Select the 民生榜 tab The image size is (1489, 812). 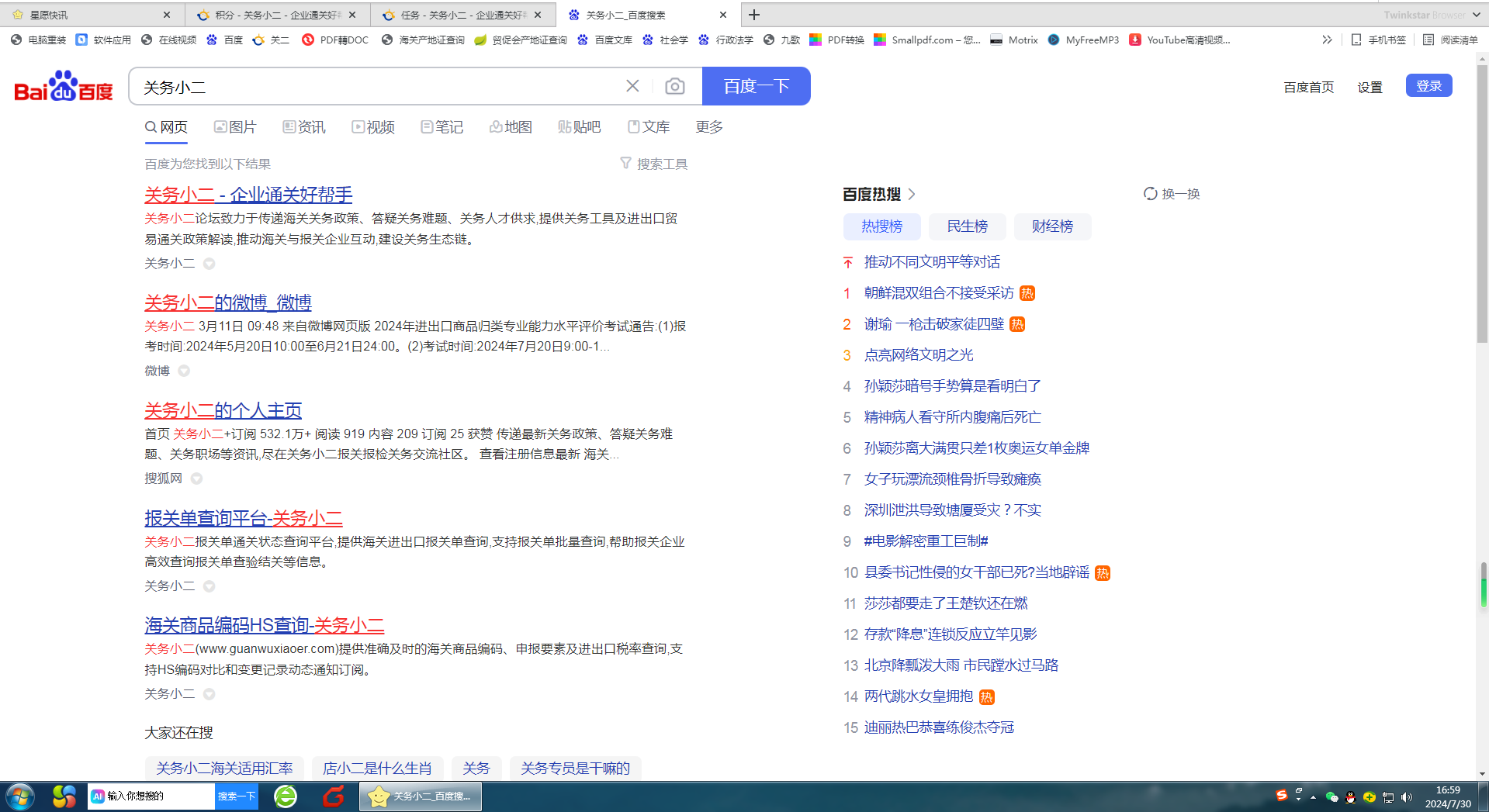(x=968, y=226)
